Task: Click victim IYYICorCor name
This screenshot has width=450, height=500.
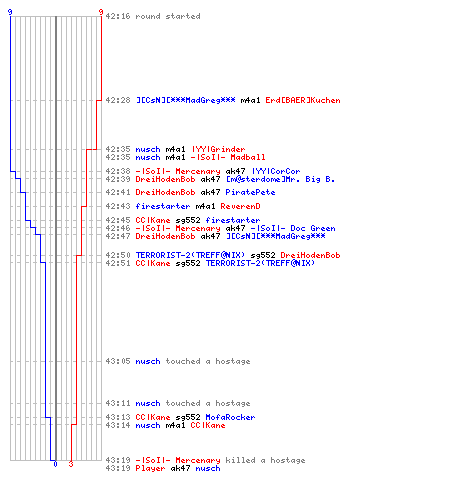Action: (276, 171)
